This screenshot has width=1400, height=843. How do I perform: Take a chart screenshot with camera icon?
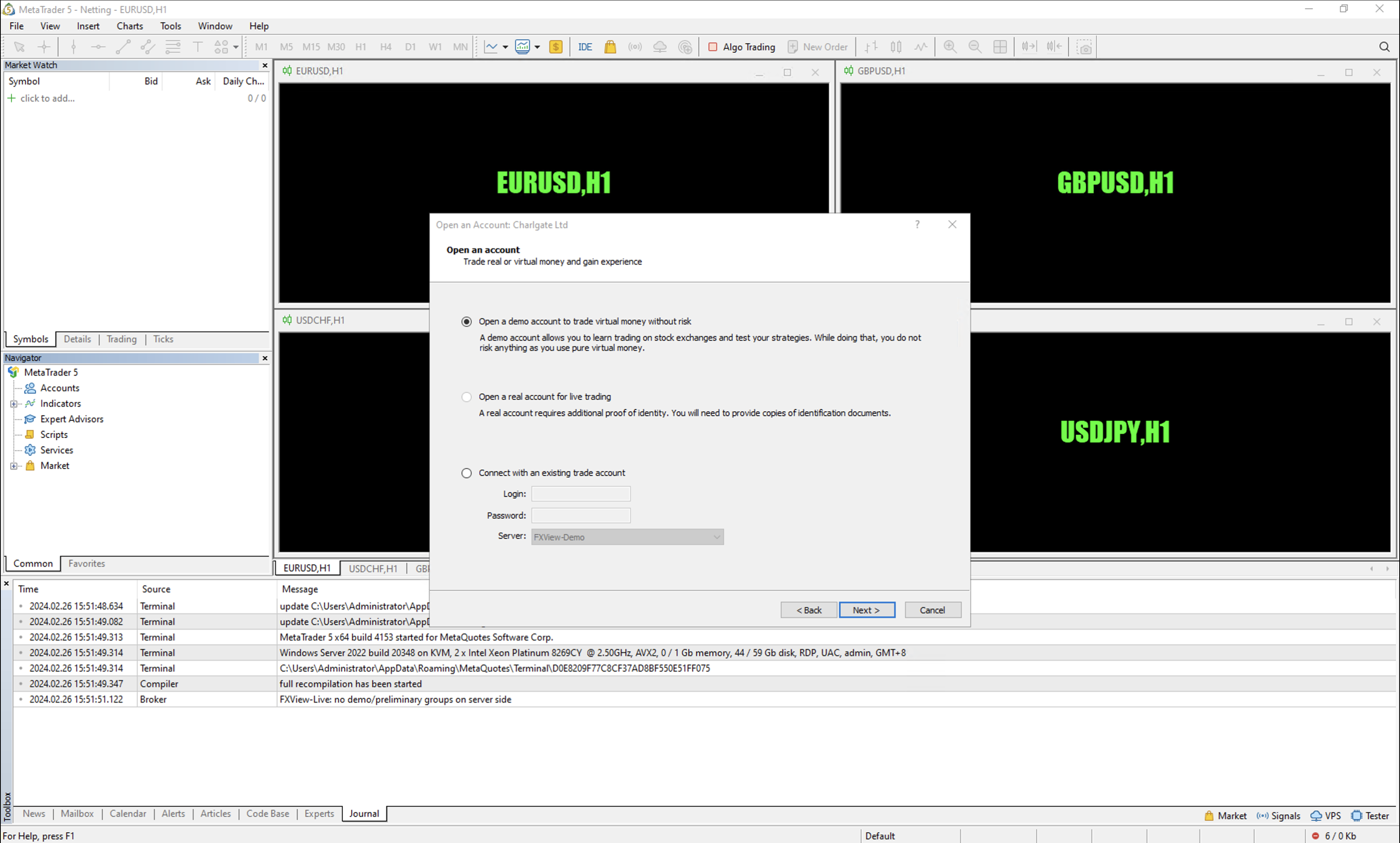(1085, 47)
